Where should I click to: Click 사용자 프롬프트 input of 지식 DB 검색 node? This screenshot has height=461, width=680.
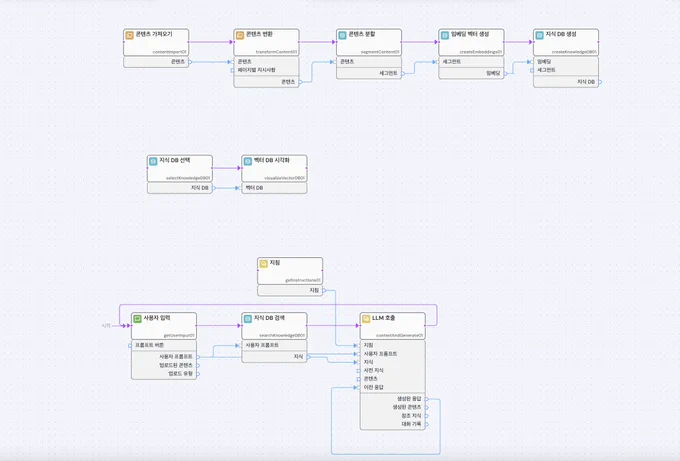274,346
